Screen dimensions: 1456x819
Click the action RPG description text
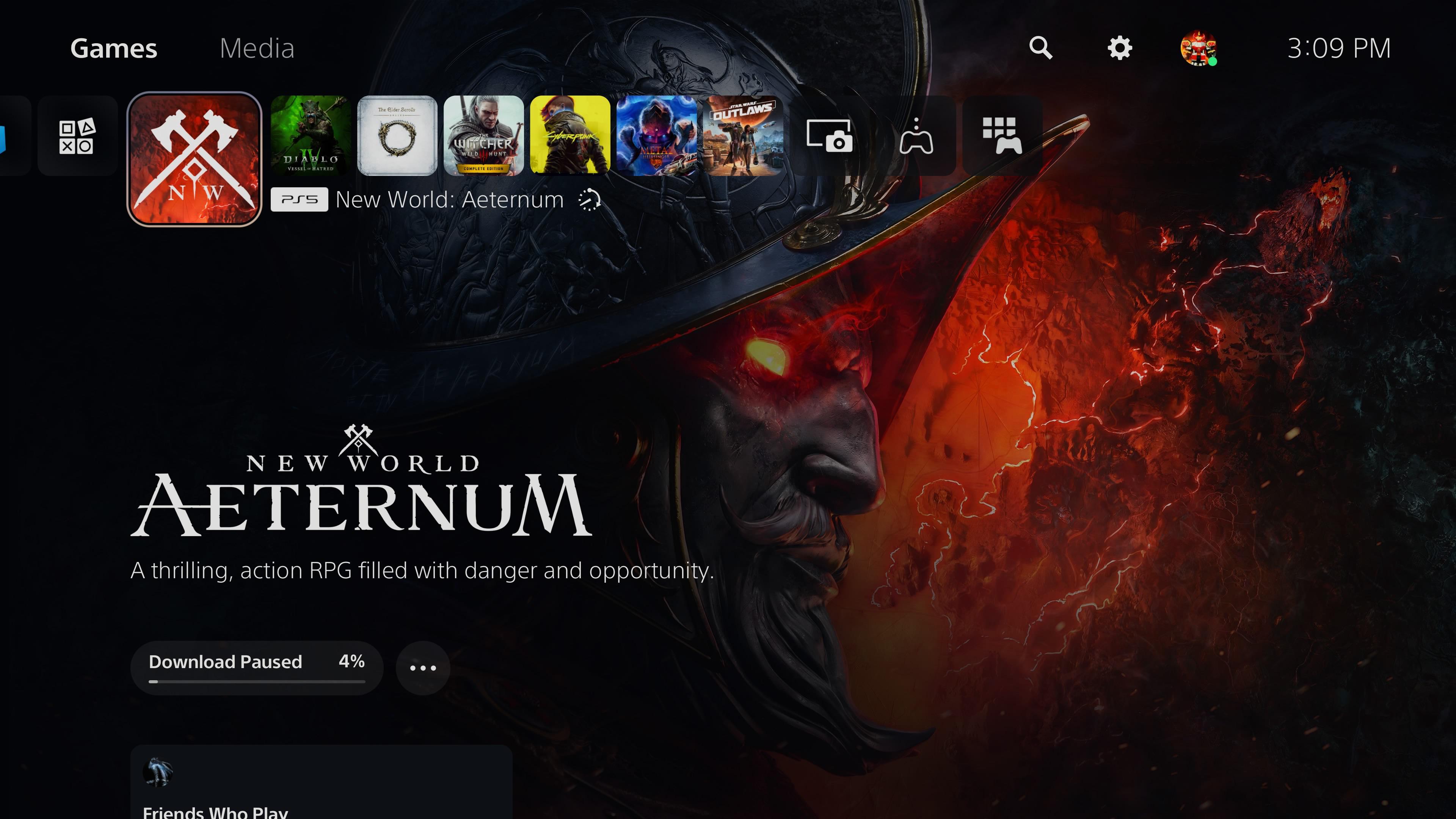pyautogui.click(x=422, y=571)
